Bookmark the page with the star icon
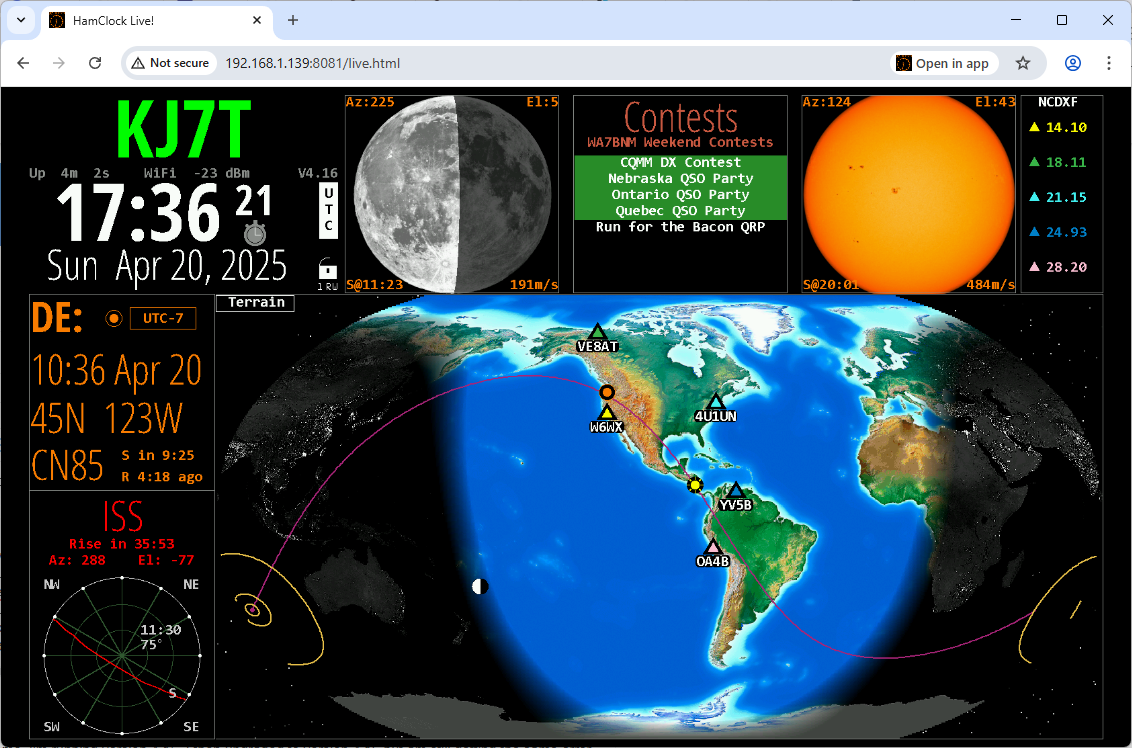This screenshot has width=1132, height=748. (1023, 62)
